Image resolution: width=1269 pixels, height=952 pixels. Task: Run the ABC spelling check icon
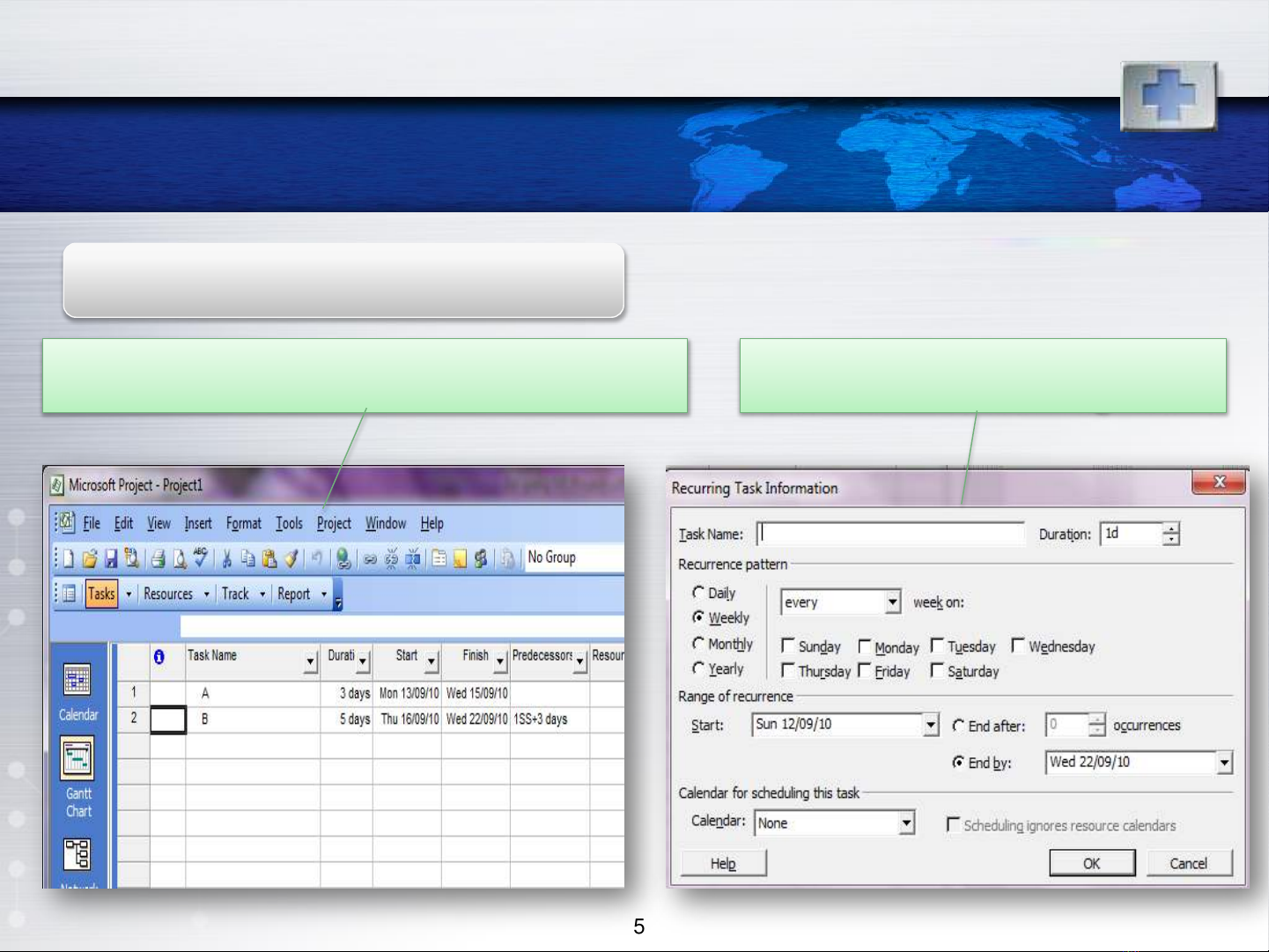tap(201, 557)
